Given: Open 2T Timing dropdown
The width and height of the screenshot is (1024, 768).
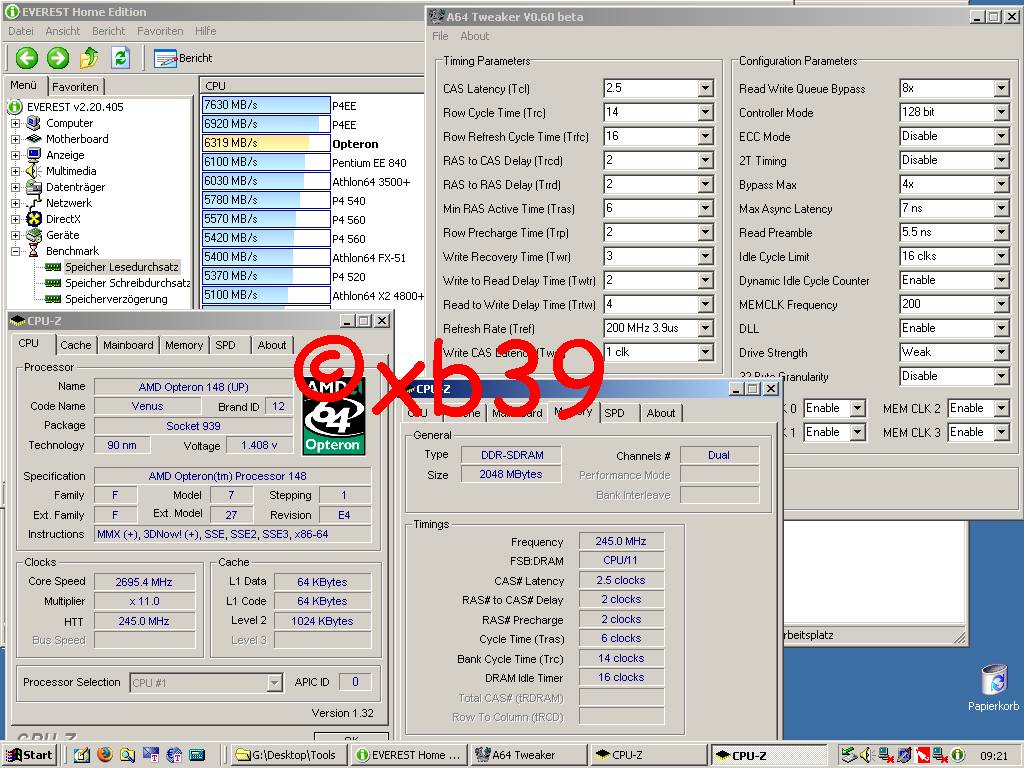Looking at the screenshot, I should [x=1002, y=161].
